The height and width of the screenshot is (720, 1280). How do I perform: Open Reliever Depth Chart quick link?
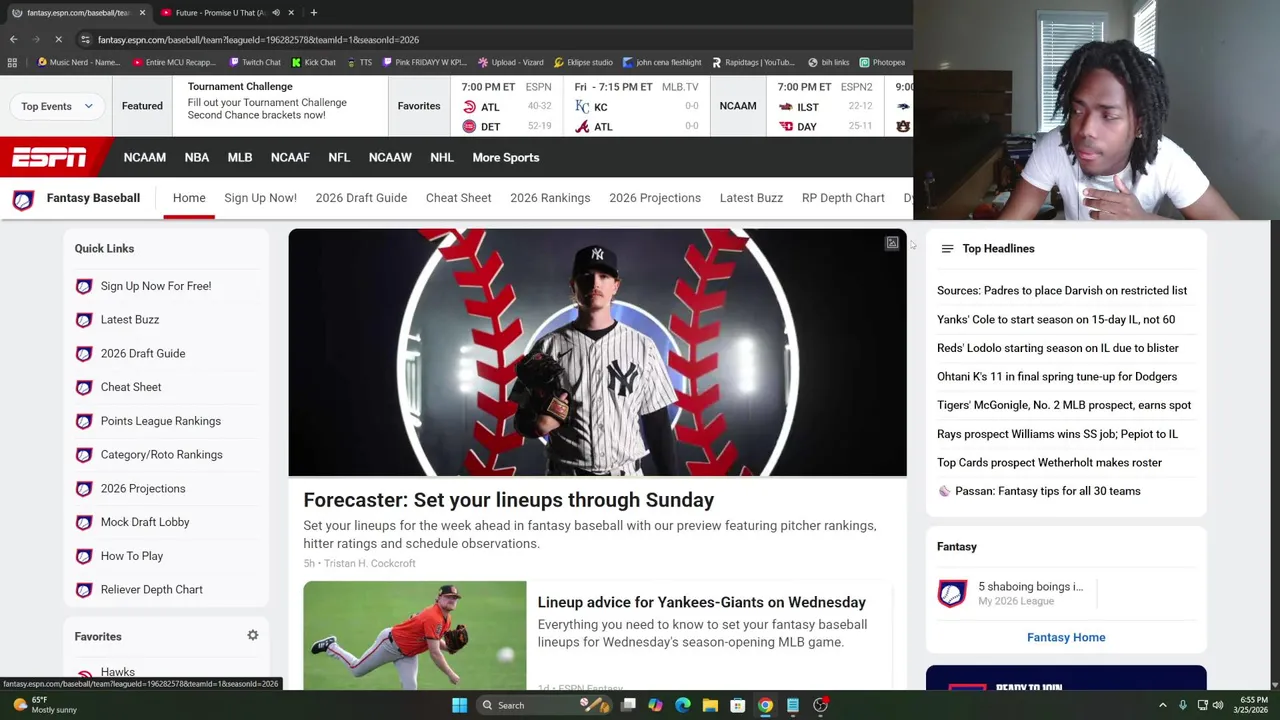[152, 590]
